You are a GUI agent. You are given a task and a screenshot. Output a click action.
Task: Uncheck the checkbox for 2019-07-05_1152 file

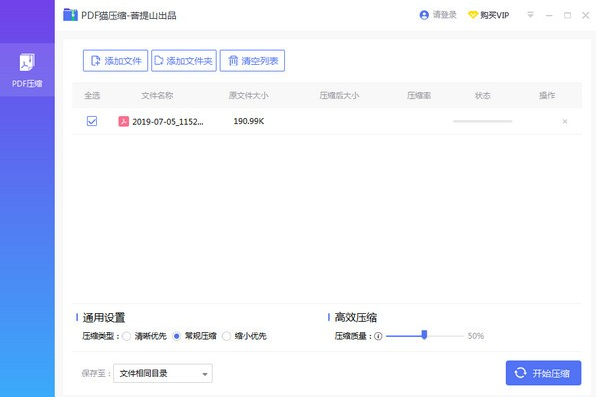[92, 121]
